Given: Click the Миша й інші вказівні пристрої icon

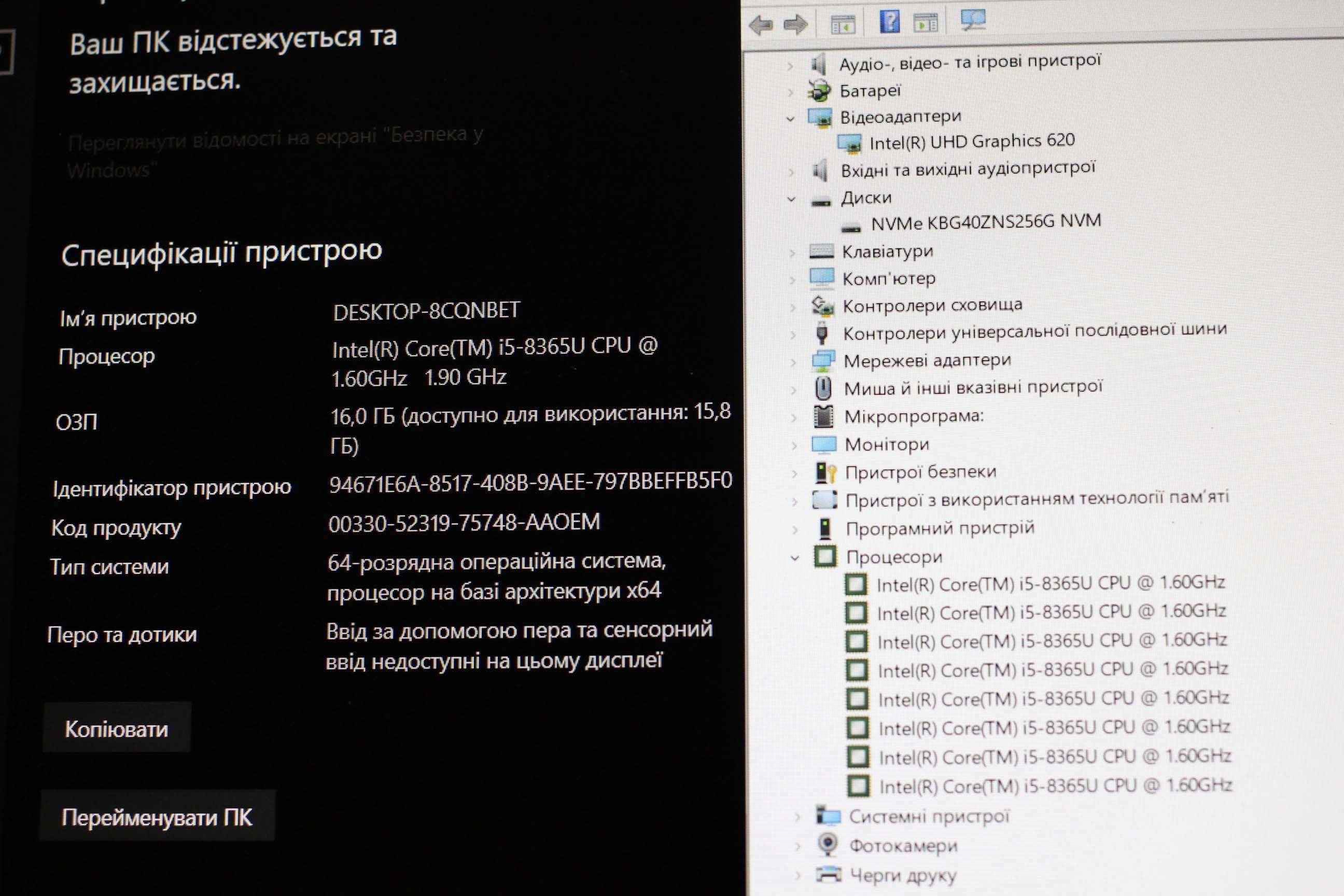Looking at the screenshot, I should [x=823, y=388].
